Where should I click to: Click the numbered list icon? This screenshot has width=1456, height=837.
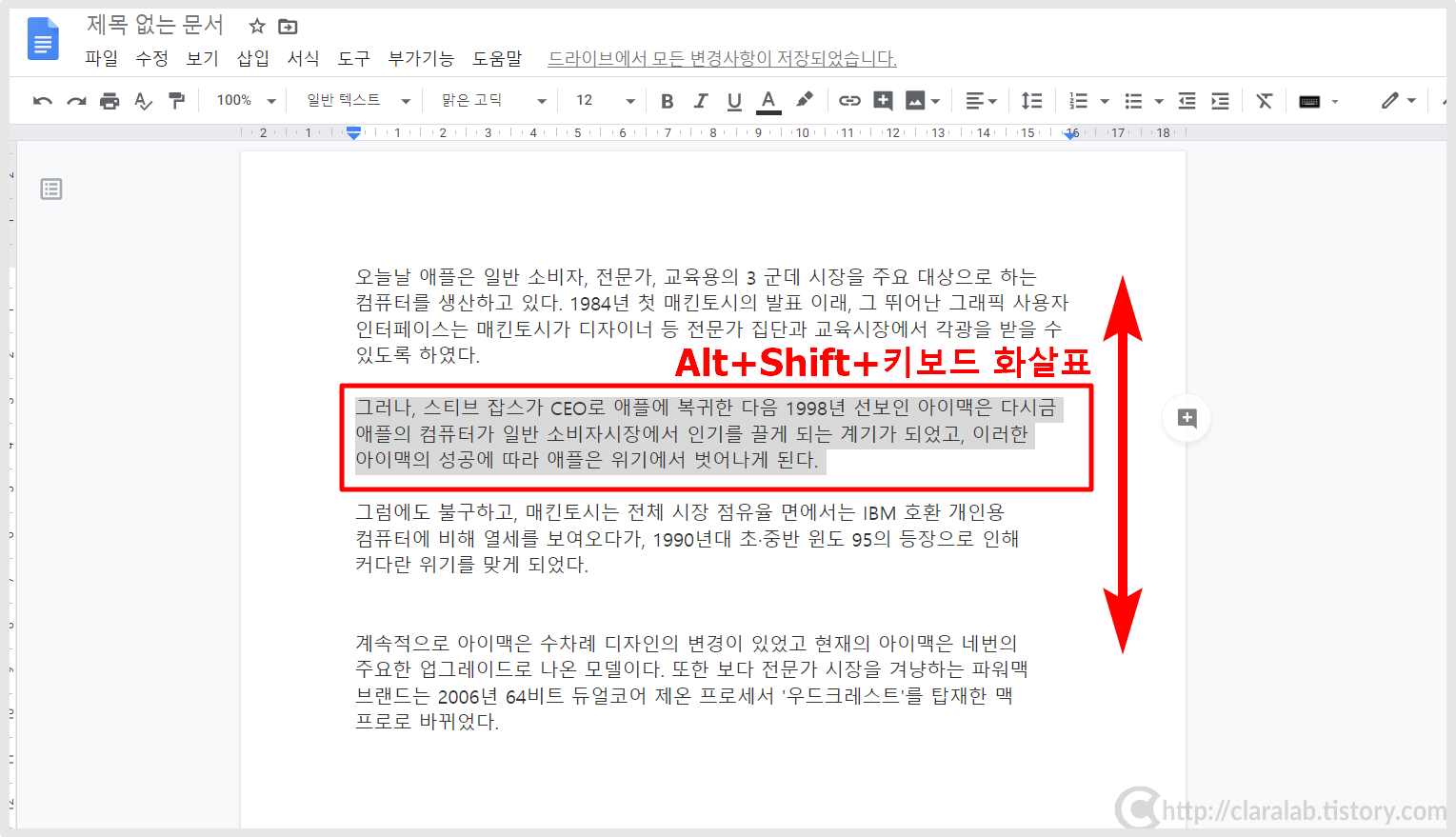tap(1079, 101)
